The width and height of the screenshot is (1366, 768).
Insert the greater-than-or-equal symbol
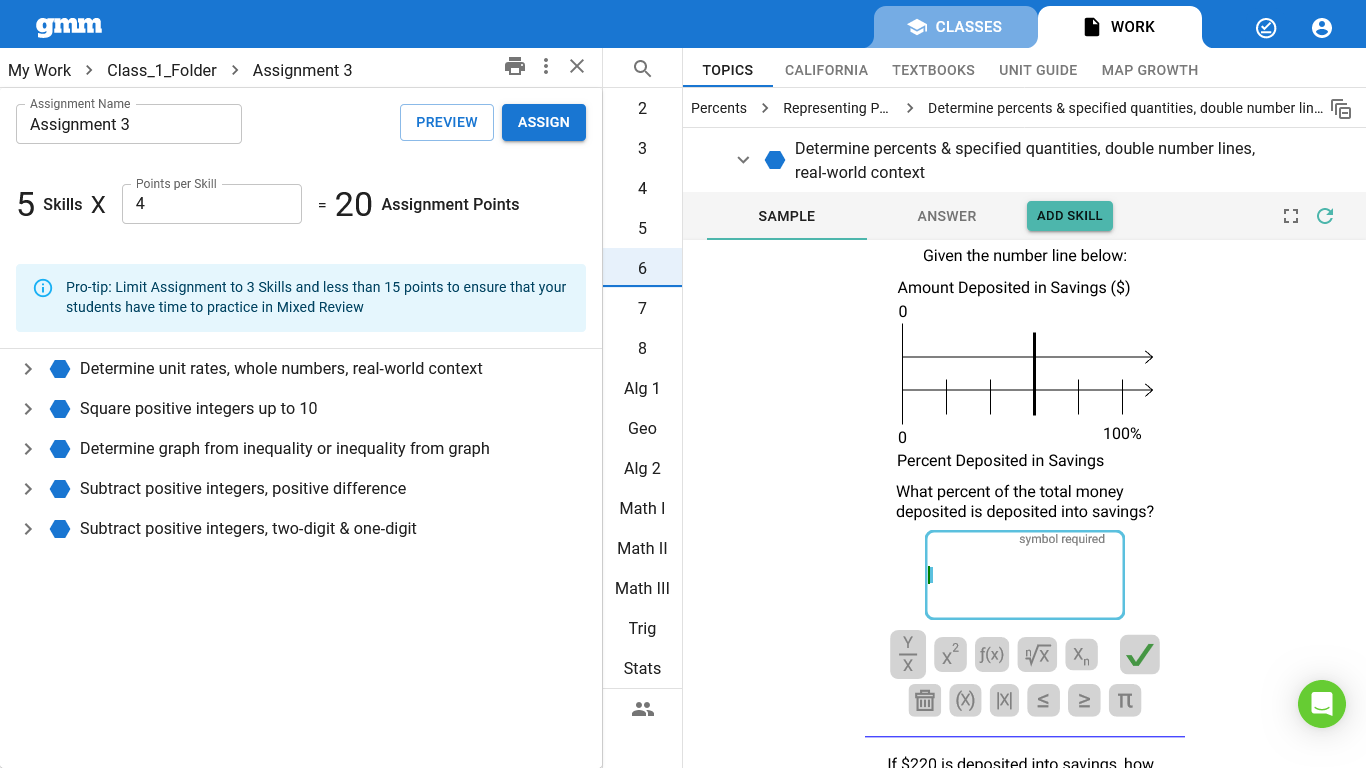[1084, 700]
